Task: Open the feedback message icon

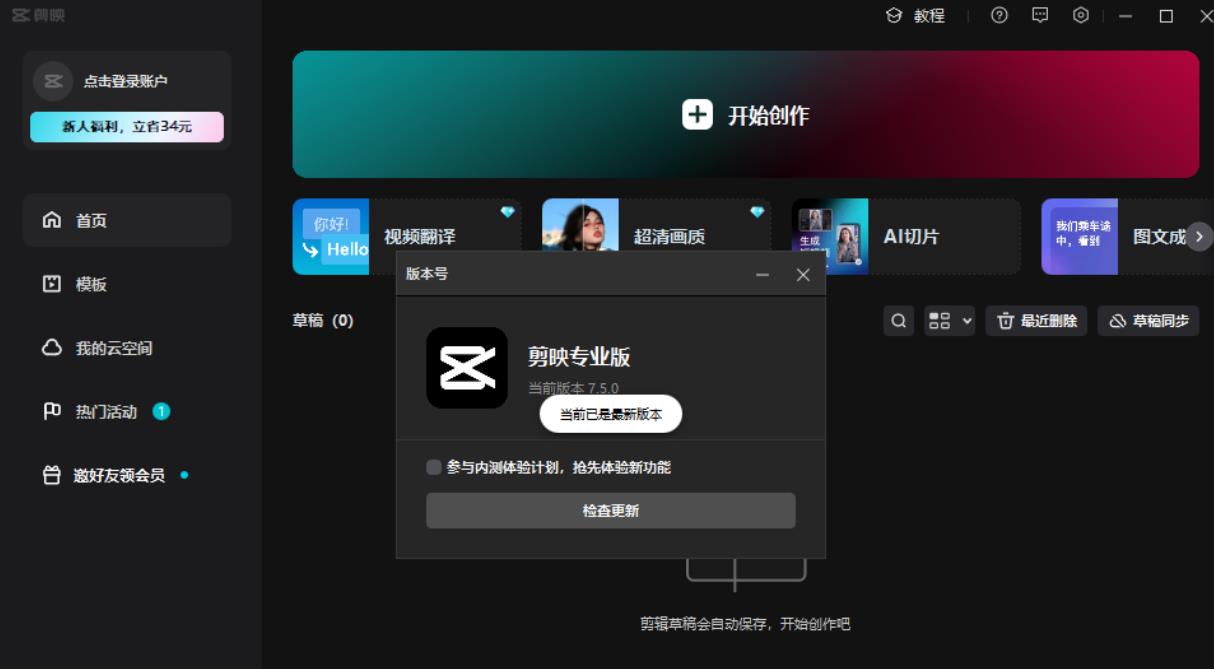Action: [x=1040, y=15]
